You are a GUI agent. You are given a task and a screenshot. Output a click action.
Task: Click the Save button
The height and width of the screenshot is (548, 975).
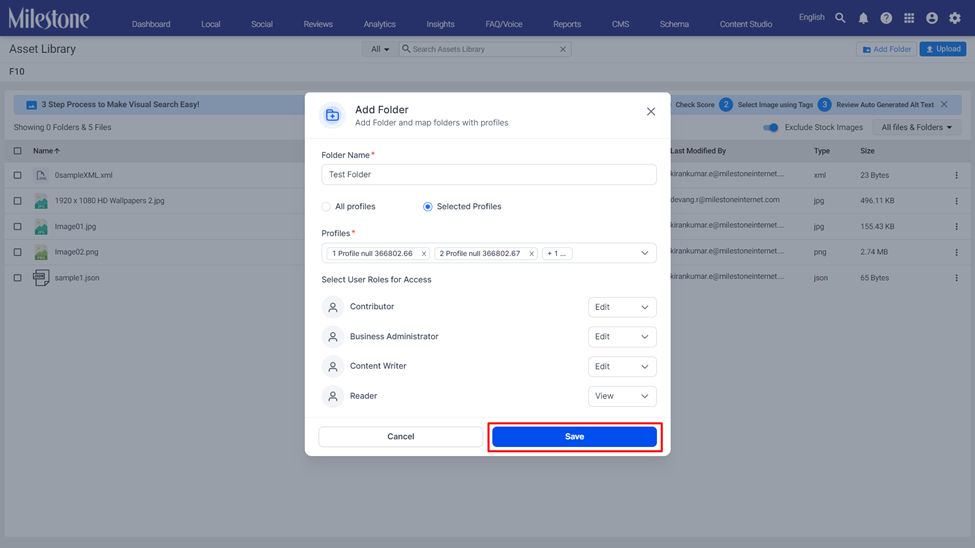click(x=575, y=437)
